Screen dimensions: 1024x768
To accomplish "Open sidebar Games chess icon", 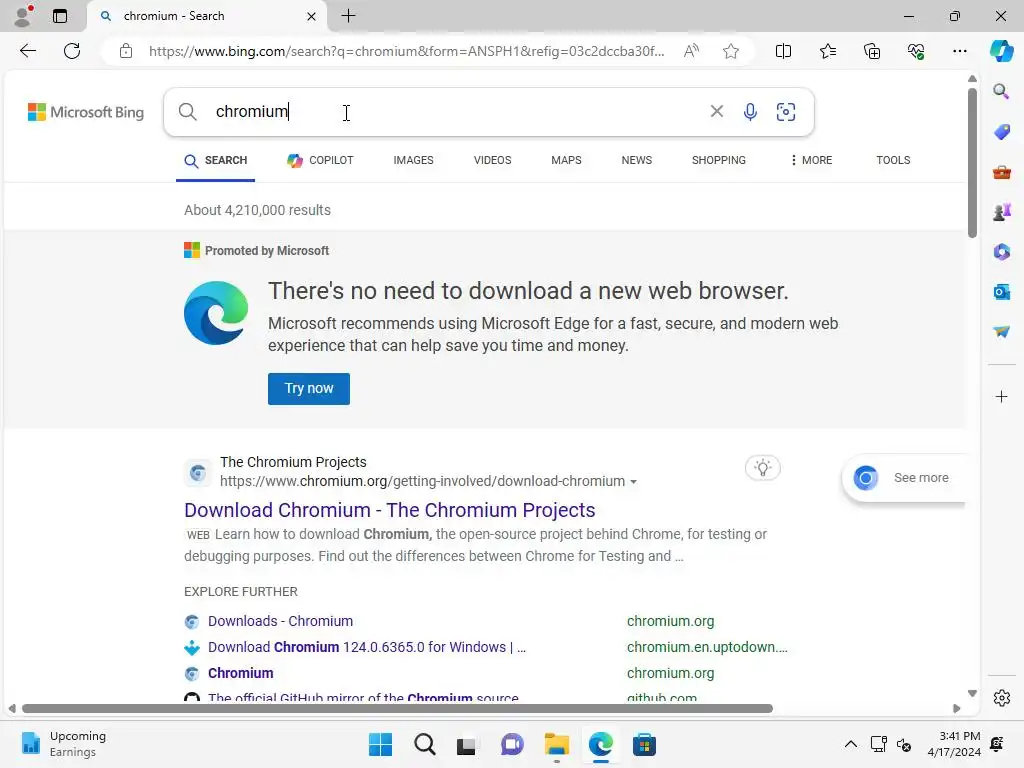I will pyautogui.click(x=1001, y=212).
